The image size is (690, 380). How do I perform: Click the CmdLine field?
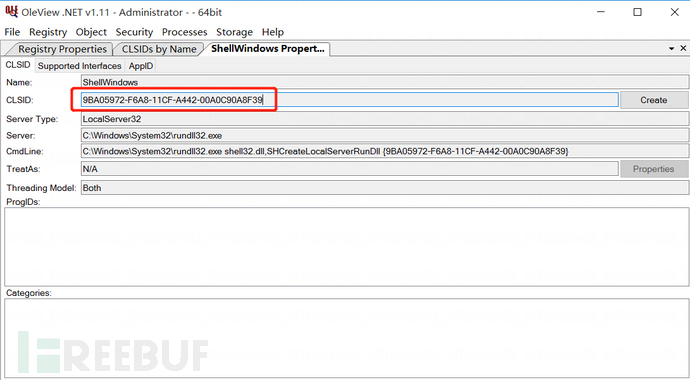click(x=385, y=151)
